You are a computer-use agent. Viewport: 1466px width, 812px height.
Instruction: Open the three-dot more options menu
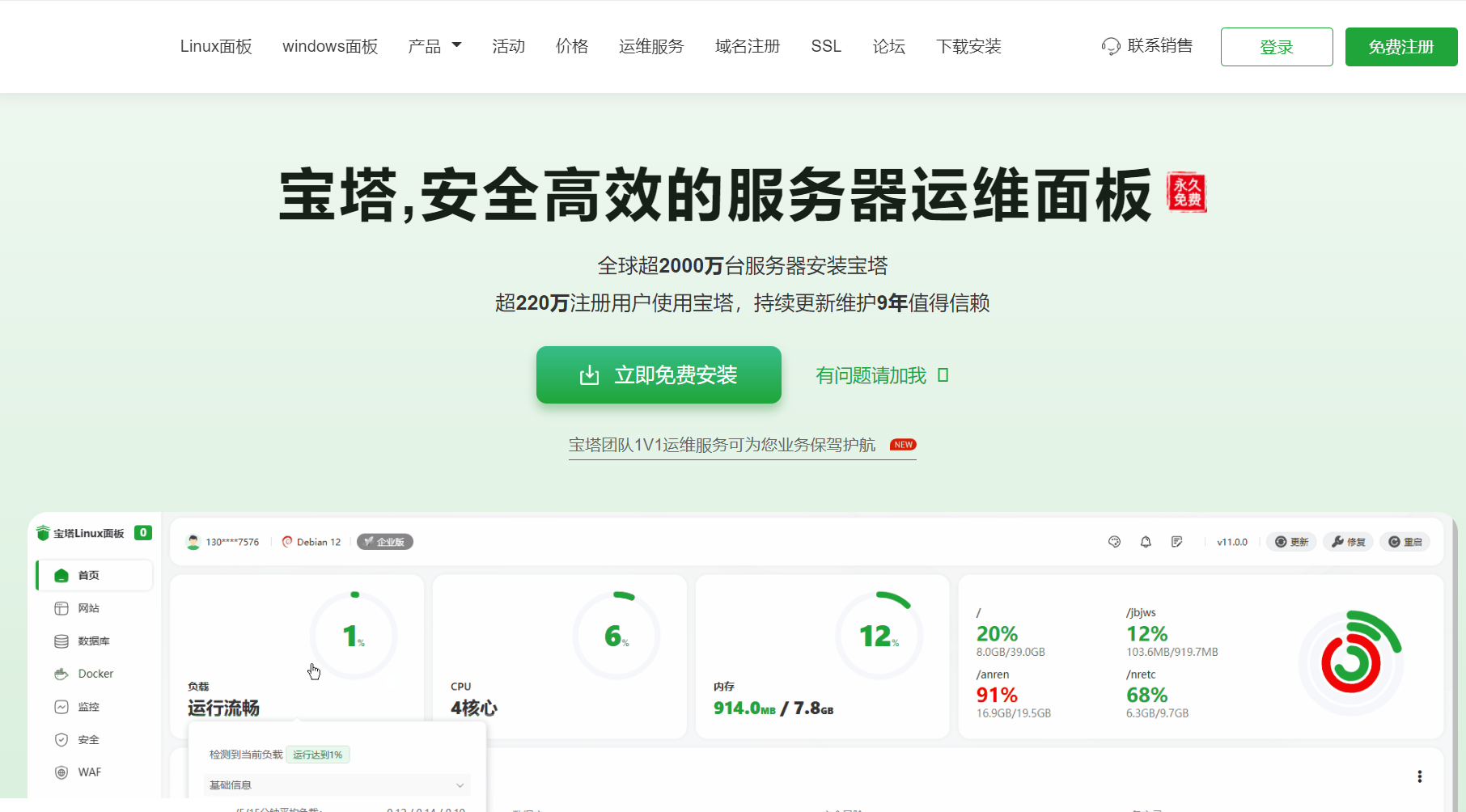[1419, 776]
